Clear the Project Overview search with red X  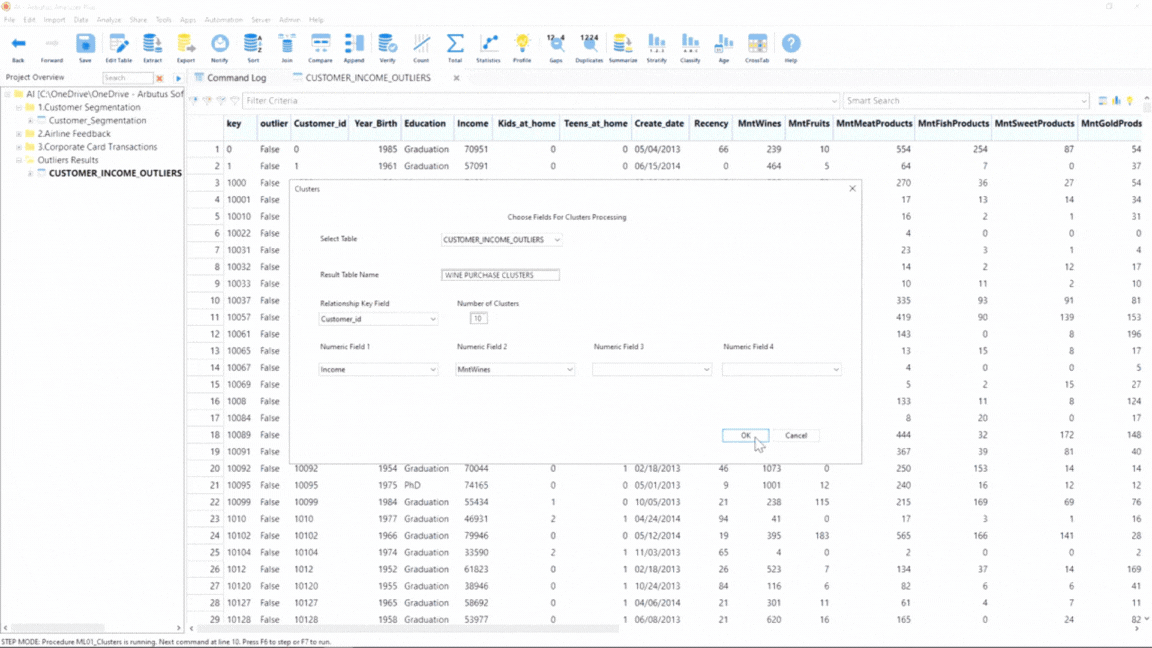coord(159,78)
